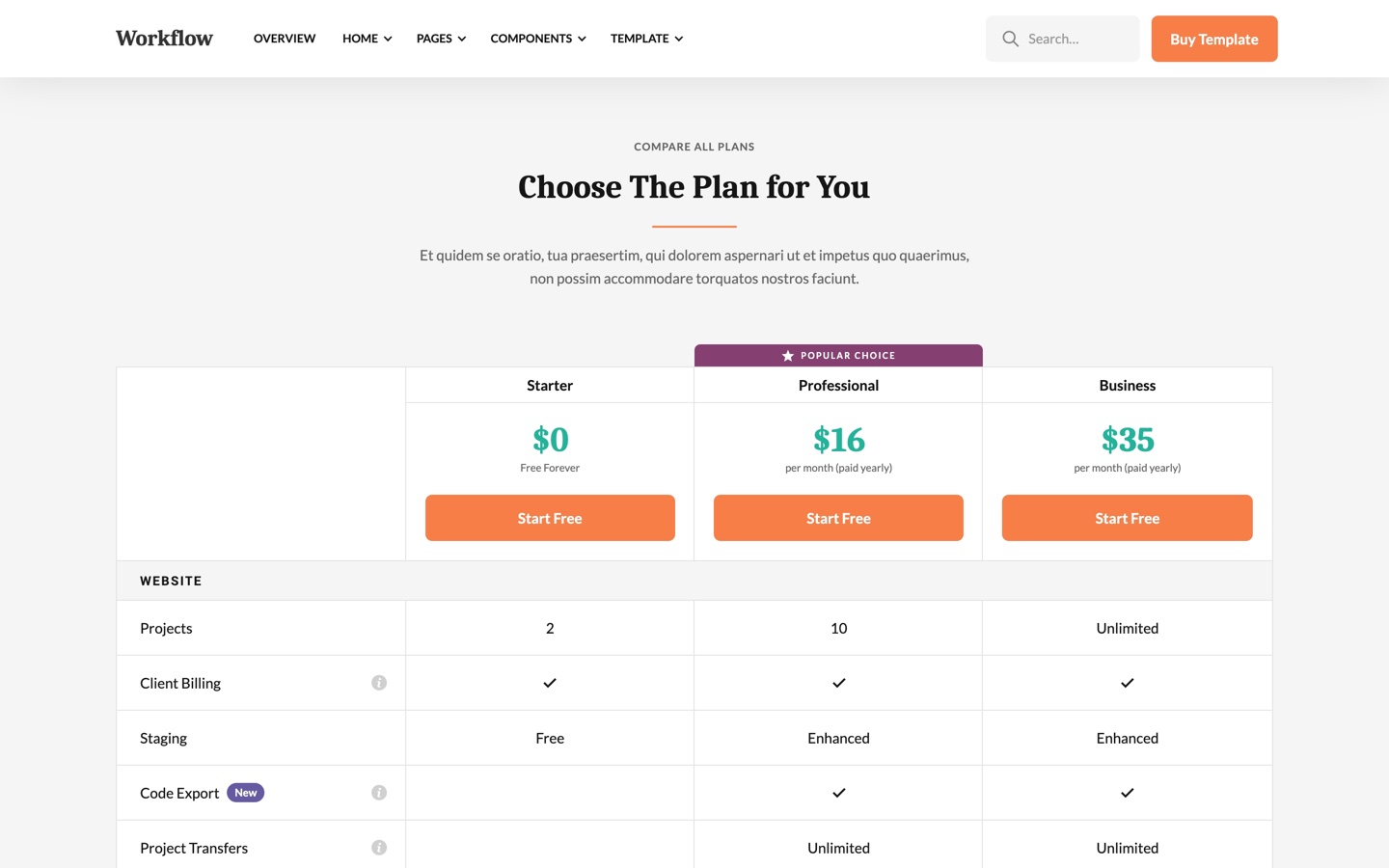Click the info icon beside Code Export

point(379,792)
